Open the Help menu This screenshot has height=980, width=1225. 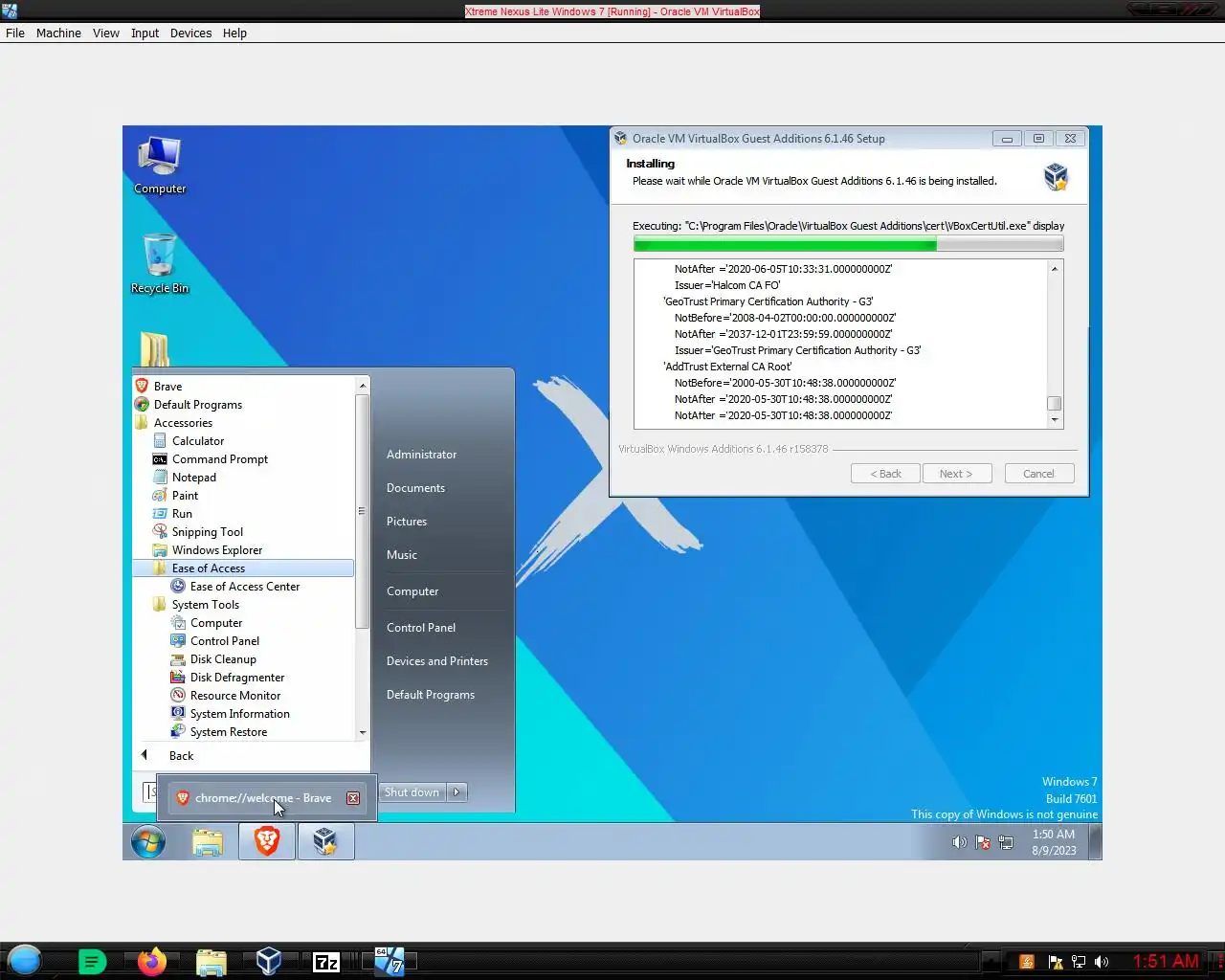coord(234,33)
